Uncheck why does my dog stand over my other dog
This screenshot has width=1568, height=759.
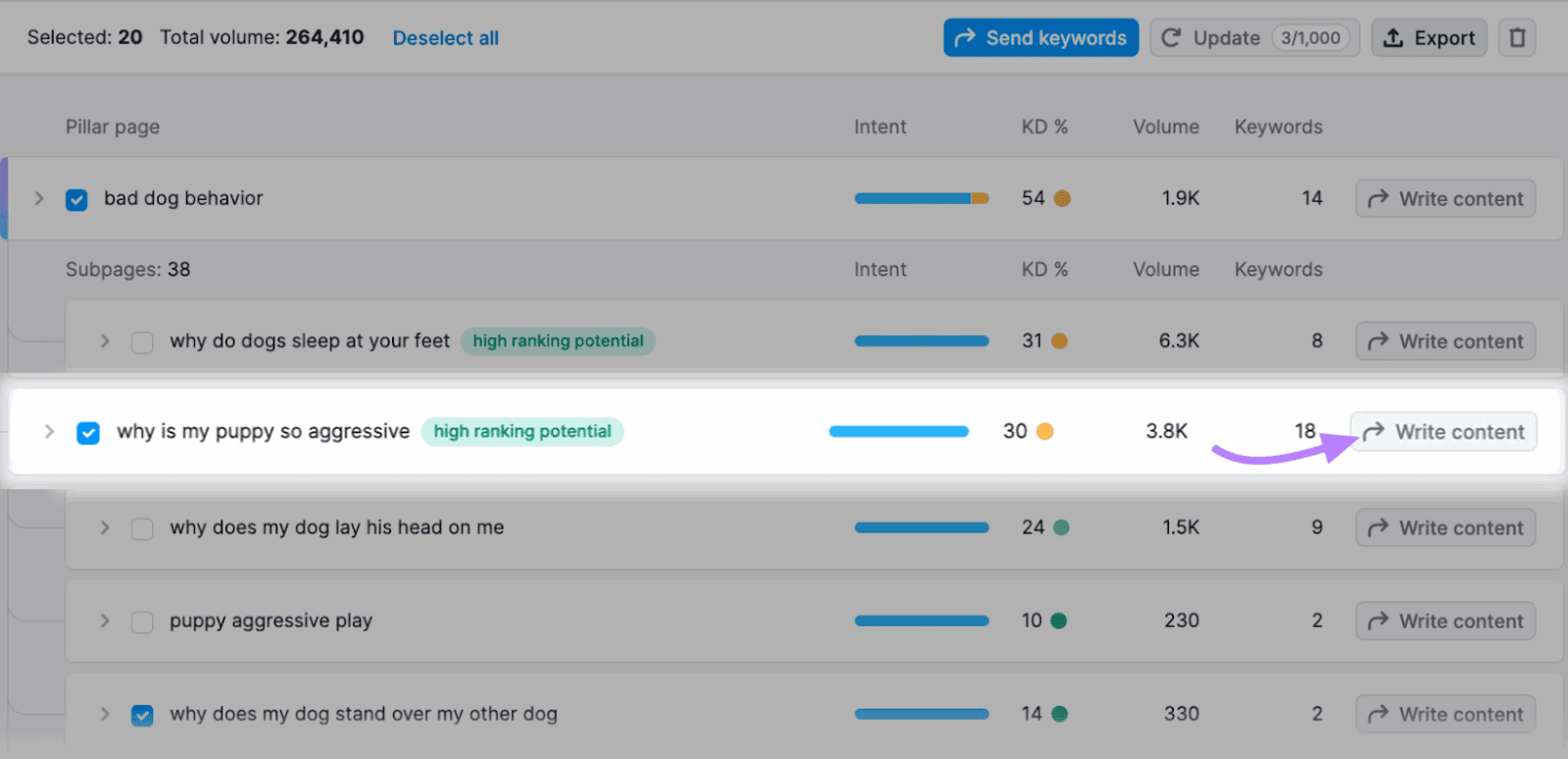click(141, 715)
